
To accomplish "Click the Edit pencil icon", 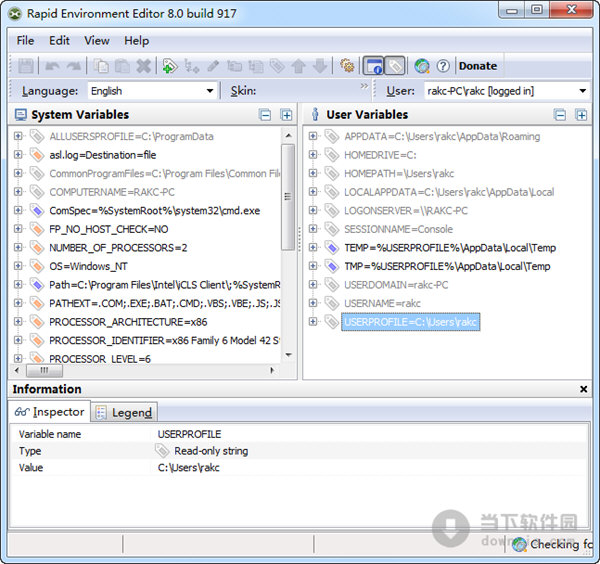I will 213,66.
